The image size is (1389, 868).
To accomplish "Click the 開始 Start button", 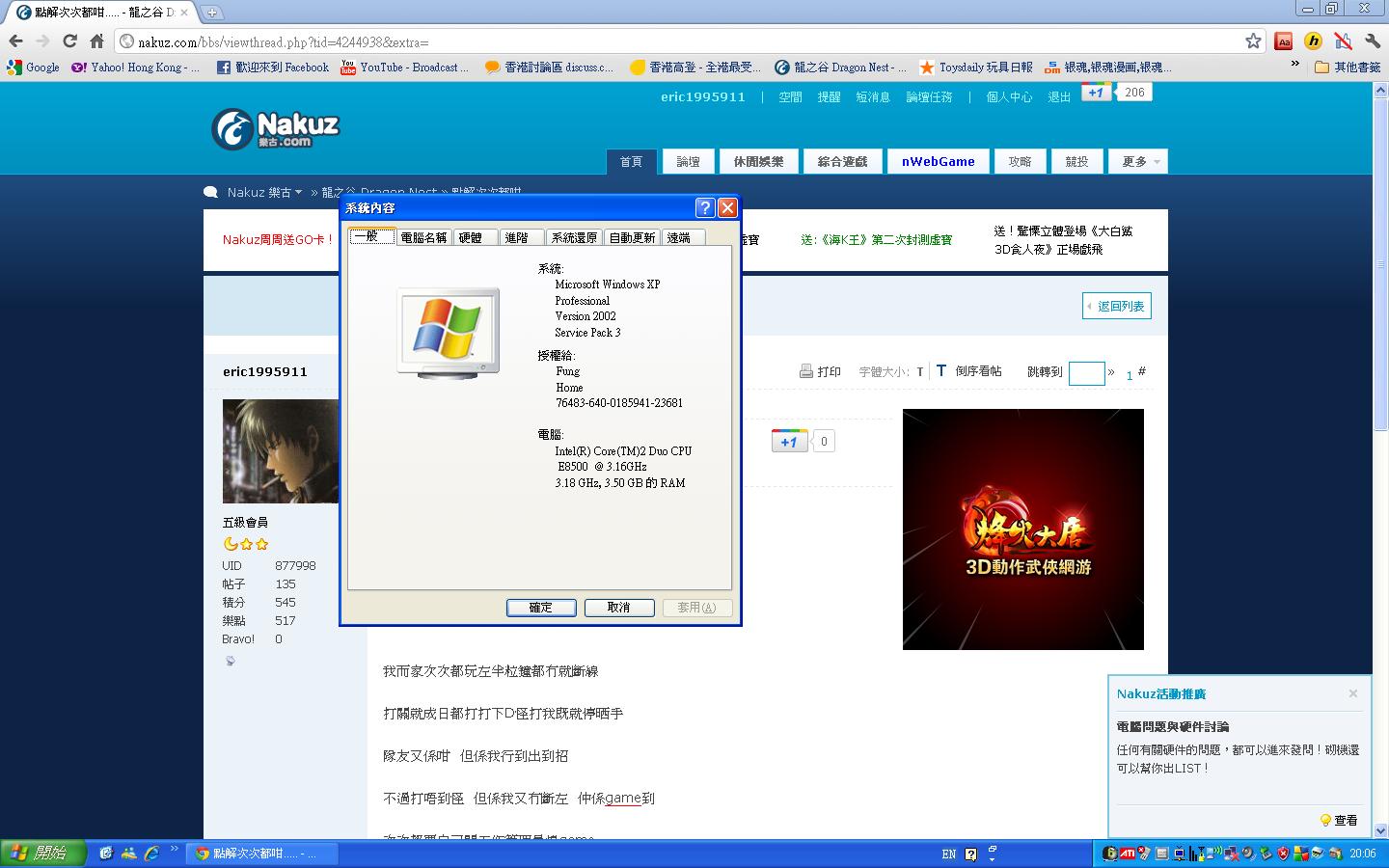I will tap(43, 854).
